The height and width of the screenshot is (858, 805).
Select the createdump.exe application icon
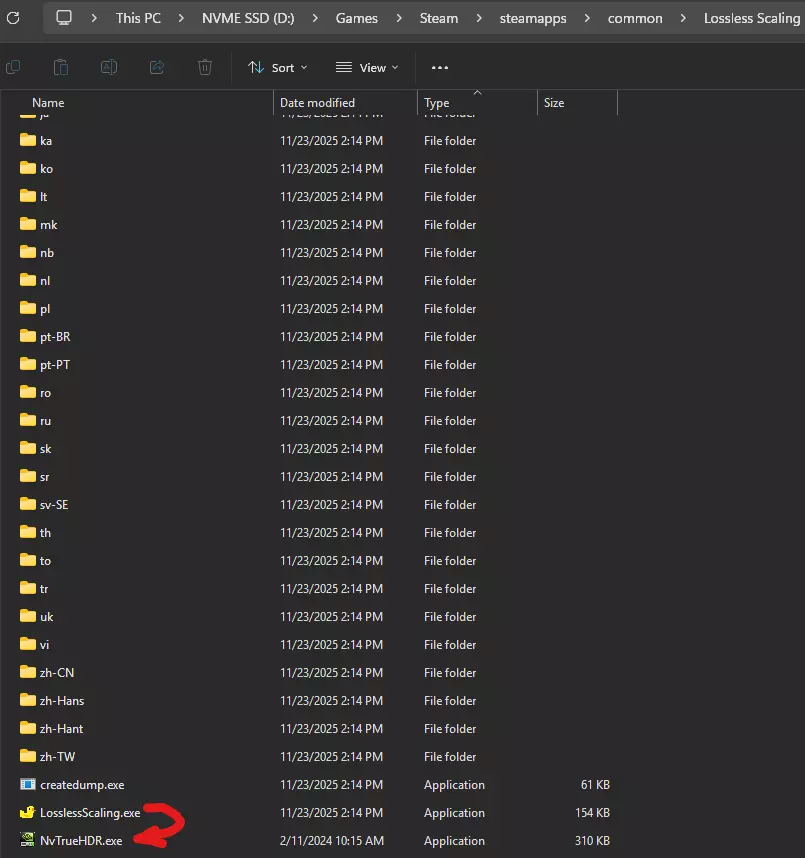[27, 784]
